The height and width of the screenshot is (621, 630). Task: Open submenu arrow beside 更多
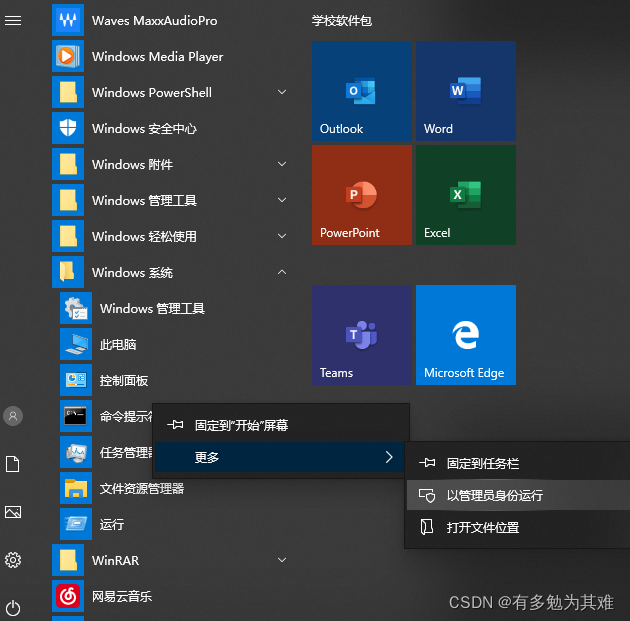389,457
